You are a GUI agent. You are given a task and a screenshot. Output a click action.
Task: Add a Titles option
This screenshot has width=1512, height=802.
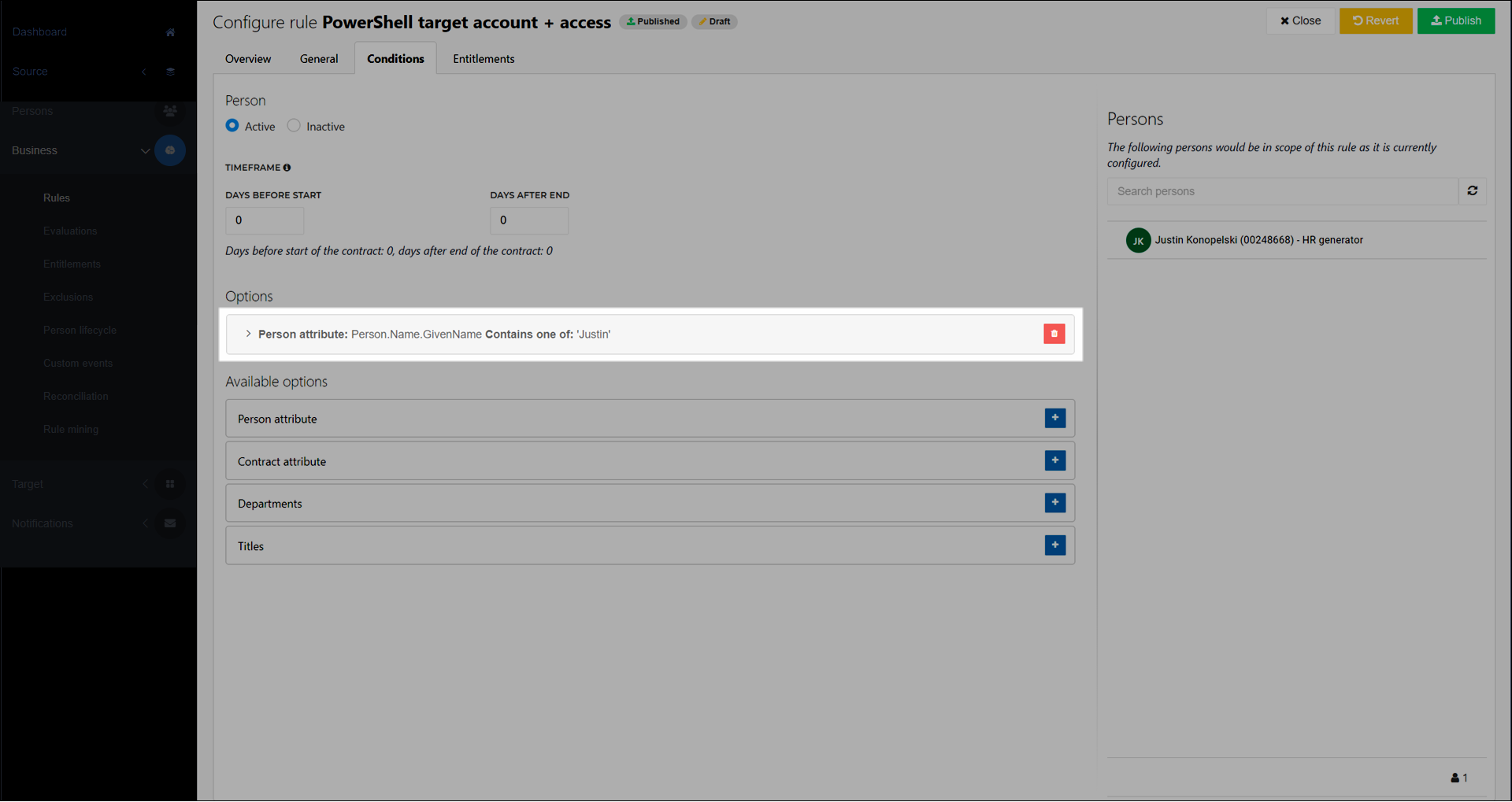(x=1054, y=545)
